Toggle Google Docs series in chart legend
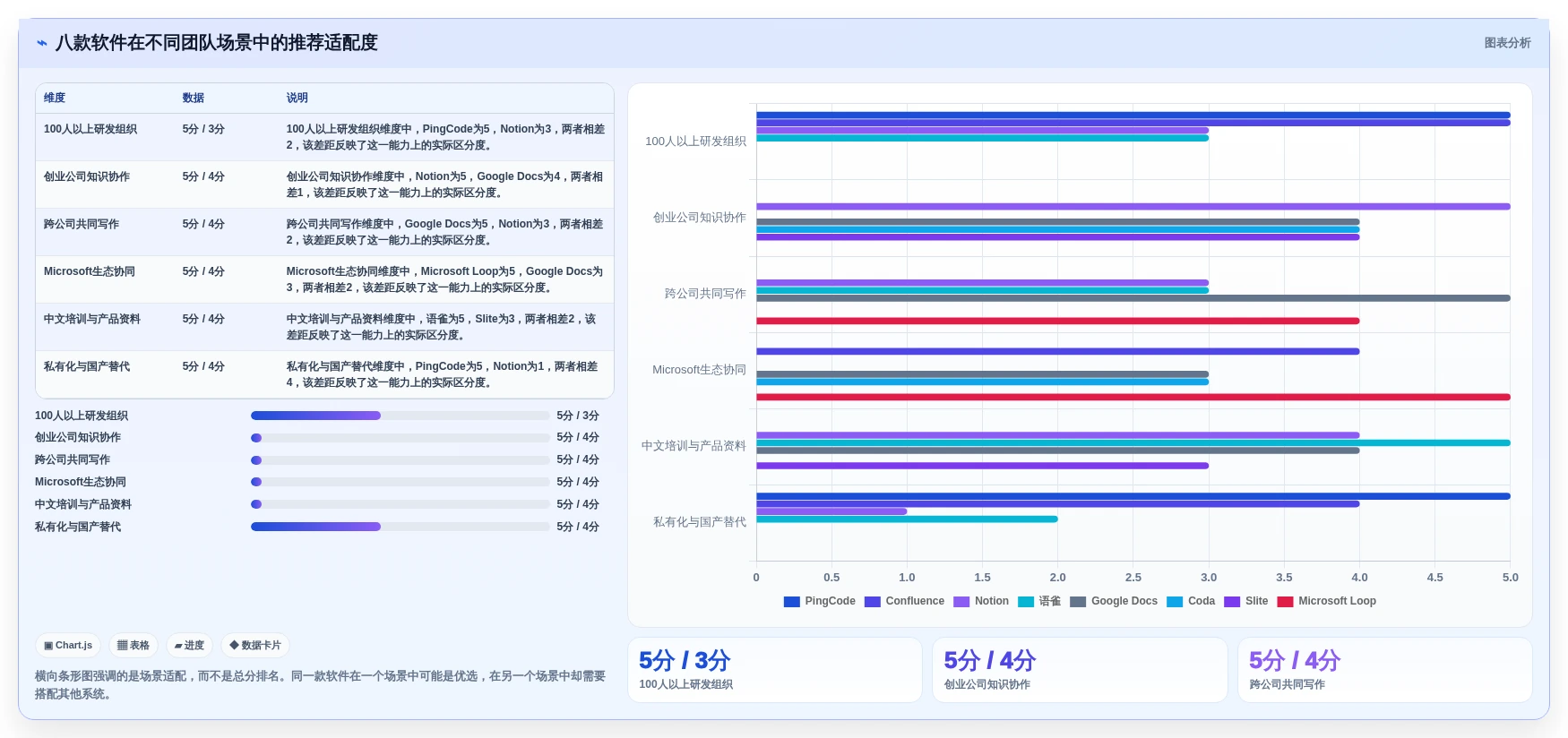 pyautogui.click(x=1114, y=602)
